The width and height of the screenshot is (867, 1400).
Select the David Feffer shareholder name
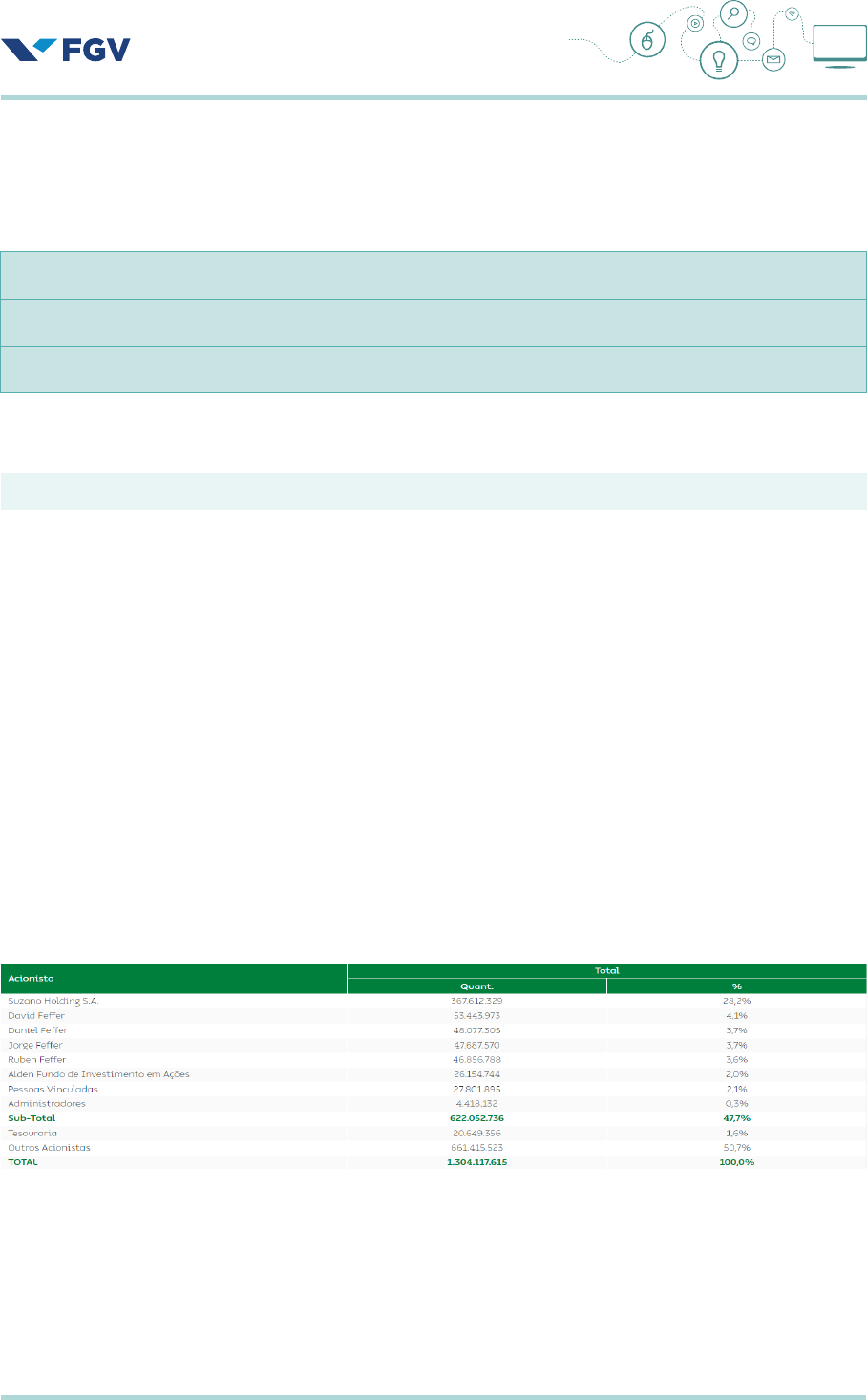[x=36, y=1015]
